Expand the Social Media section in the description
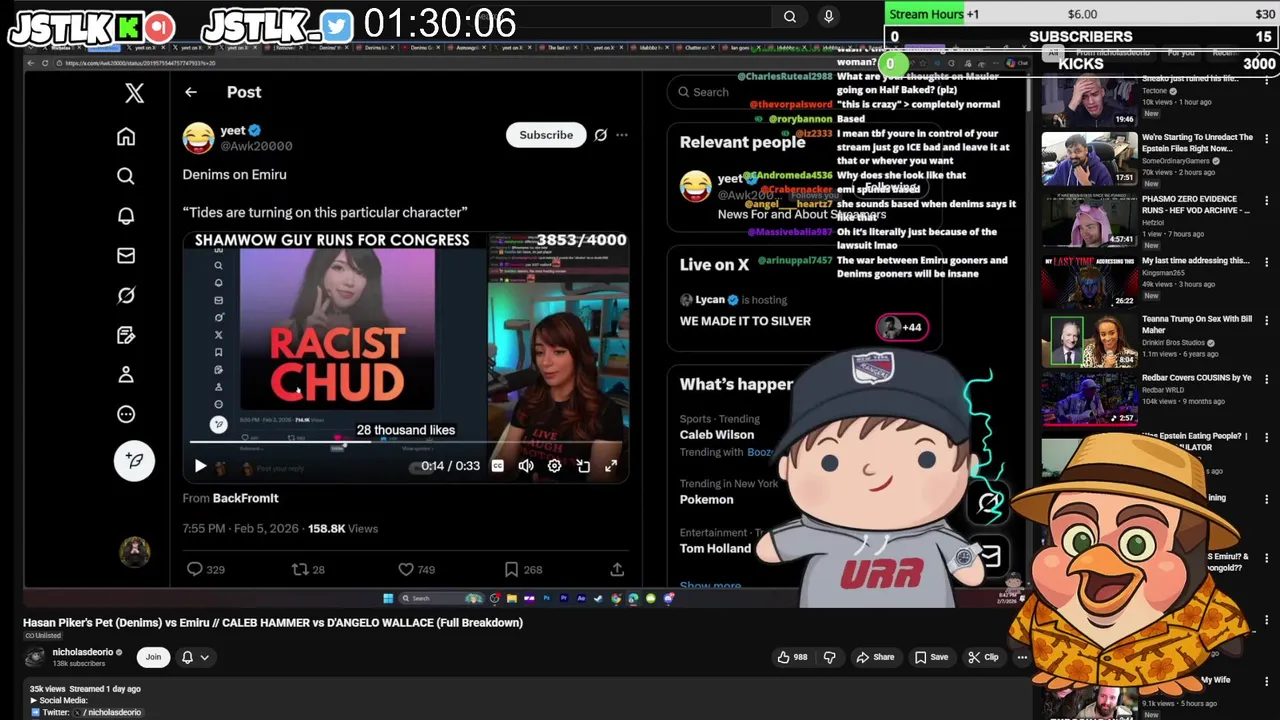The height and width of the screenshot is (720, 1280). click(x=60, y=700)
